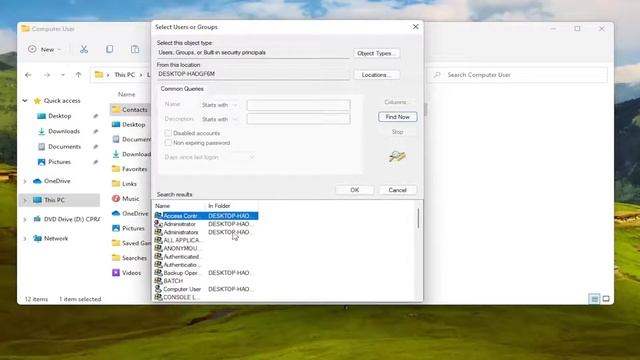
Task: Select the Backup Oper... result row
Action: (x=206, y=273)
